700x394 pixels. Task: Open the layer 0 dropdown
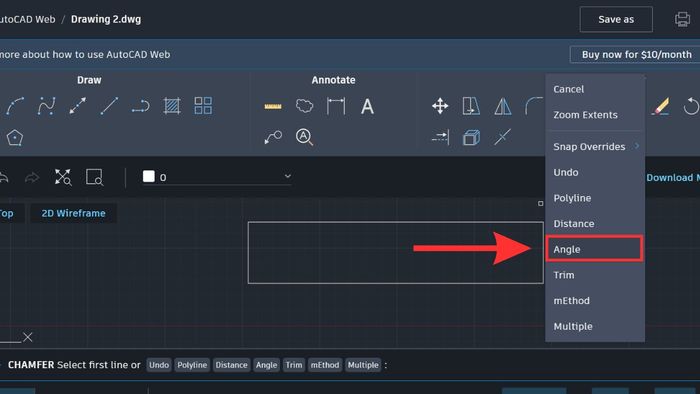[288, 176]
